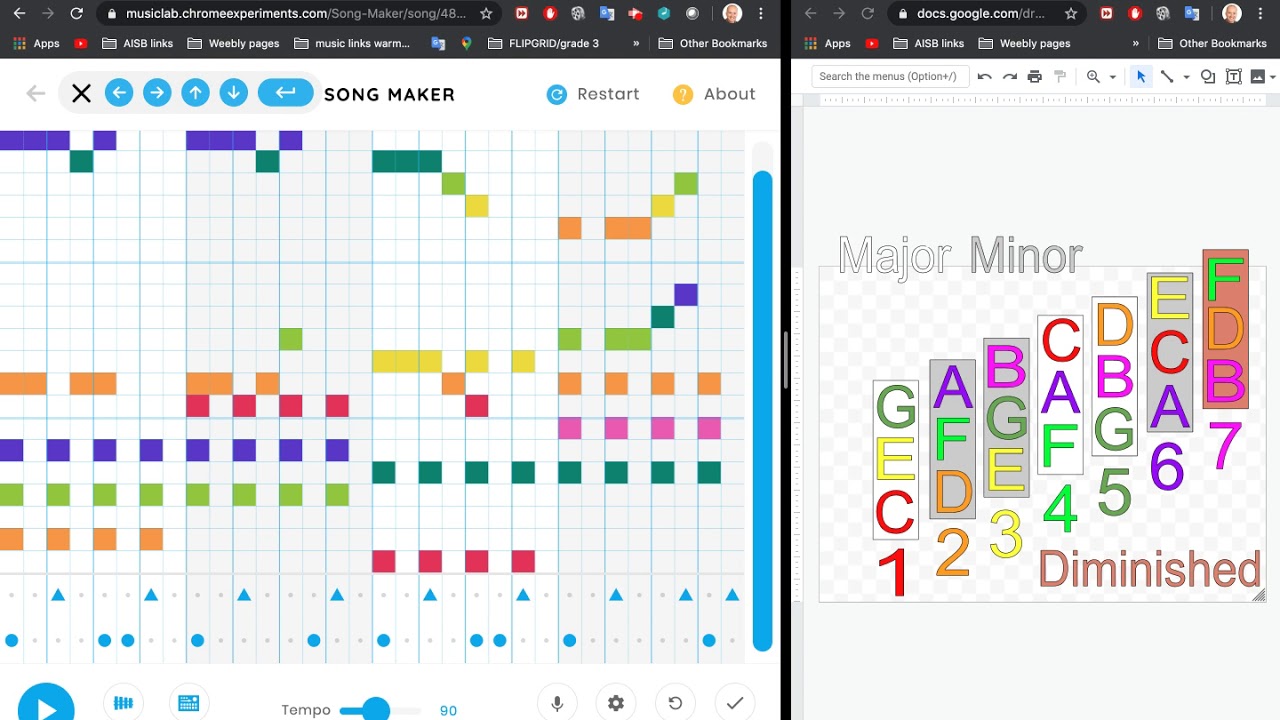This screenshot has width=1280, height=720.
Task: Choose the Image insert tool in Drawings
Action: coord(1257,76)
